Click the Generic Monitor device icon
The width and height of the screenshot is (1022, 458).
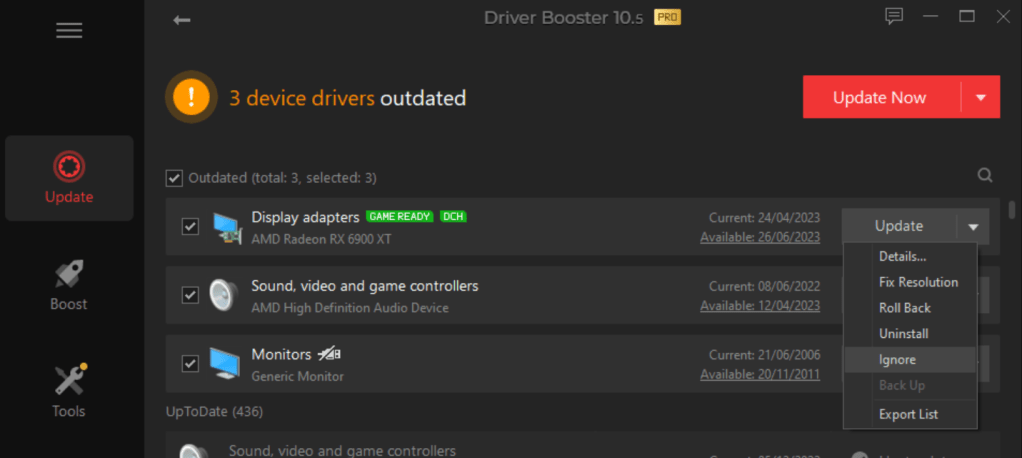click(225, 364)
